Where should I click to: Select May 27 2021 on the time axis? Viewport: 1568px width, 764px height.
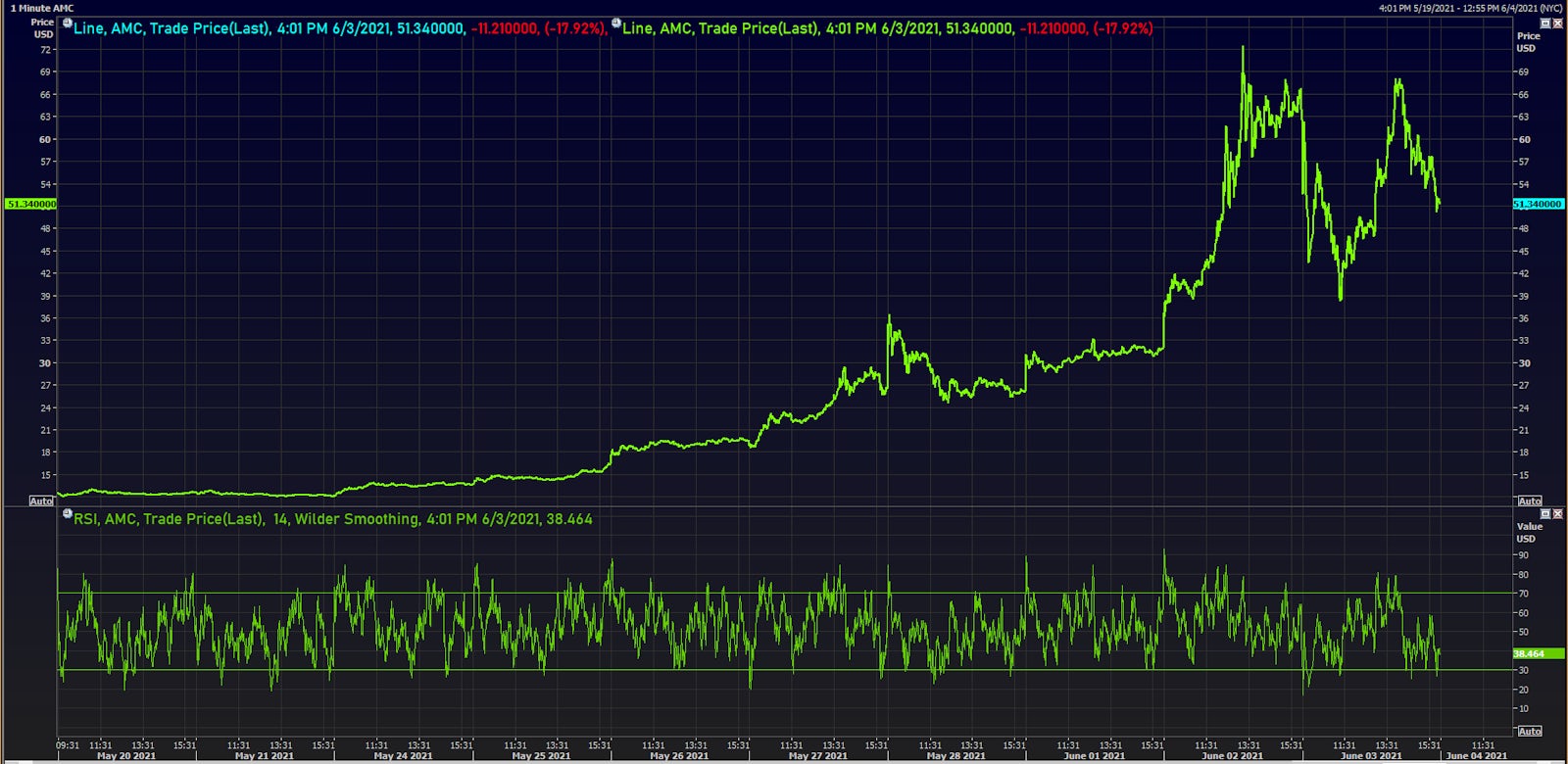(817, 755)
